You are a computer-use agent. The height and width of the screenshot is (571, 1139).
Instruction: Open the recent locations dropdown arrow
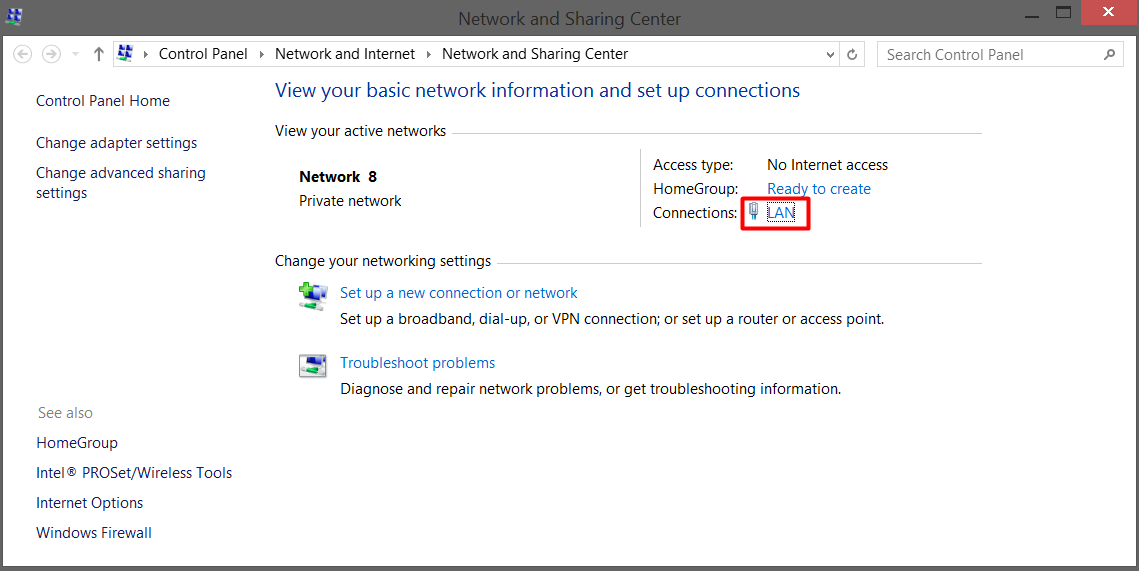coord(75,54)
